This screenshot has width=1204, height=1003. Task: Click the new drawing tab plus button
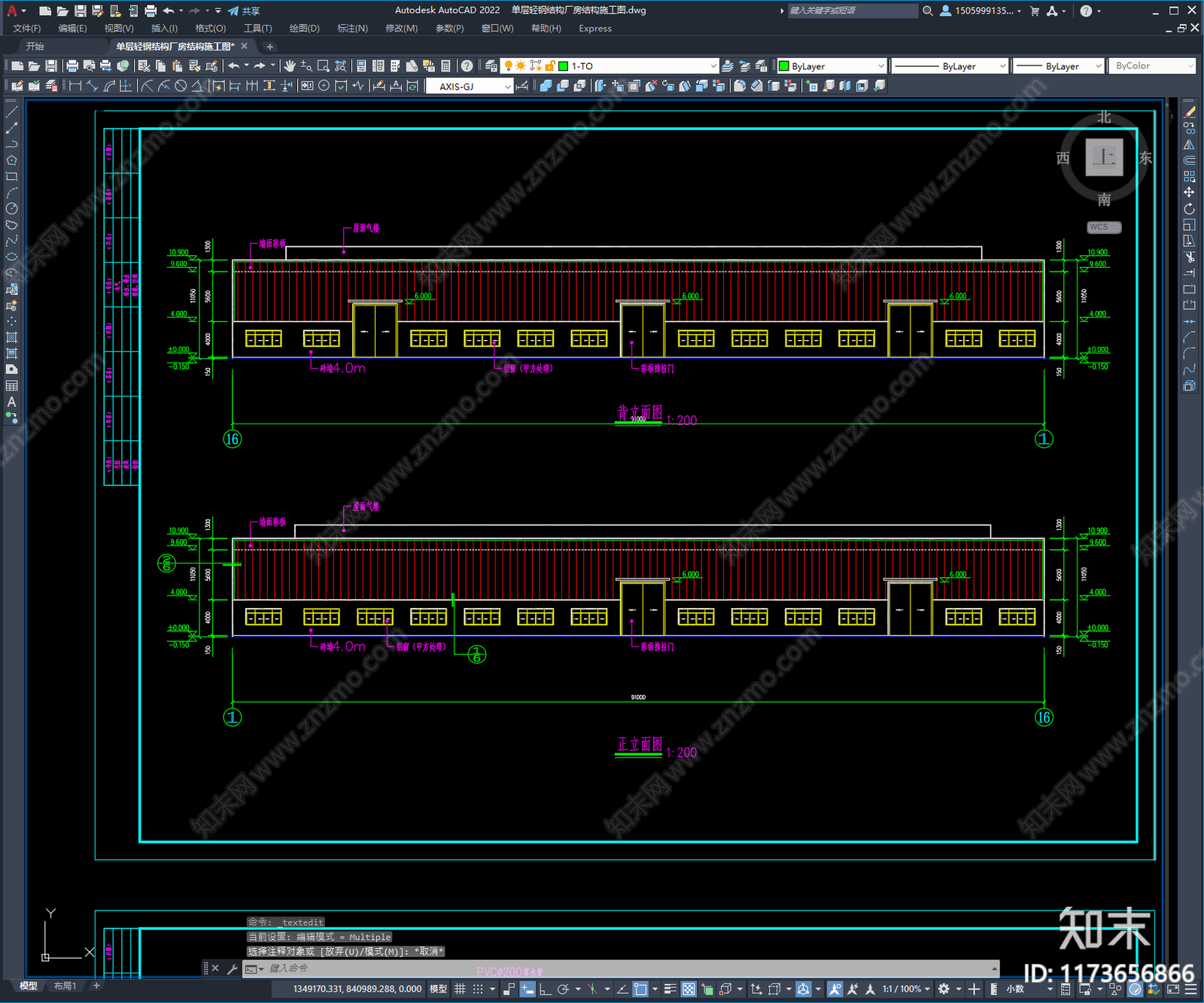click(269, 47)
